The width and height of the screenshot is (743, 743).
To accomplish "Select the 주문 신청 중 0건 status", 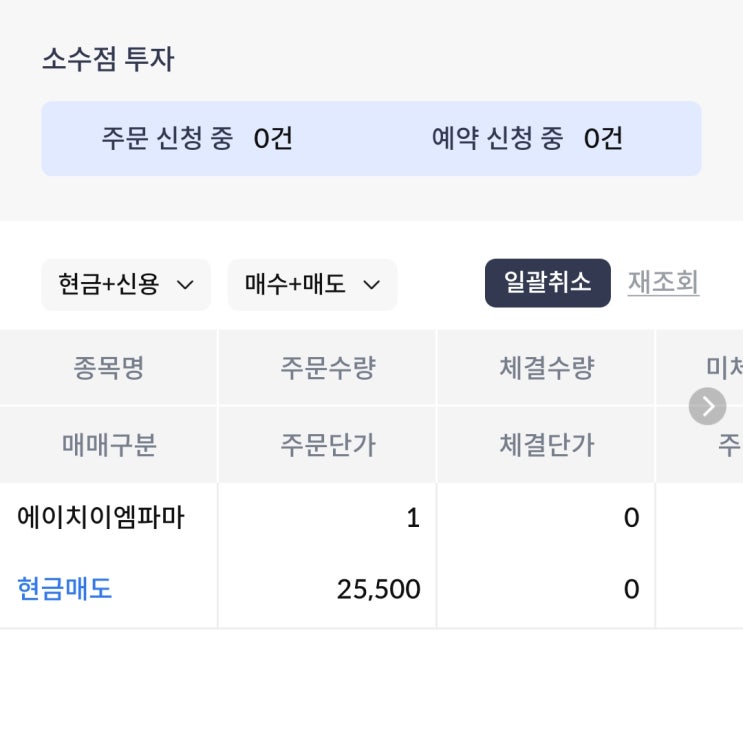I will pos(197,138).
